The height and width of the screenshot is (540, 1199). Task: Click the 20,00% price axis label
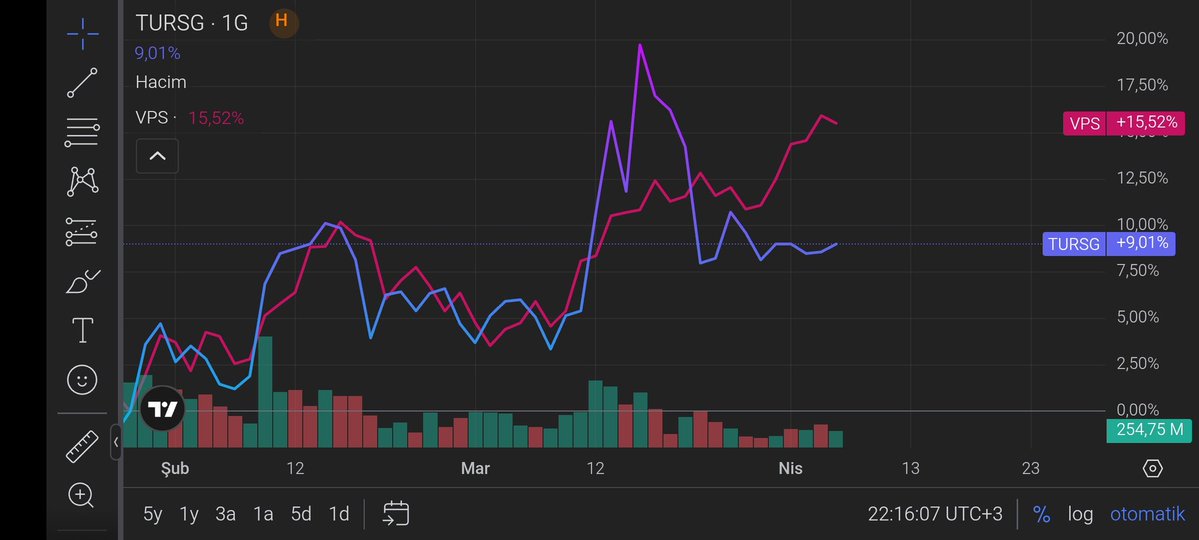click(x=1142, y=39)
